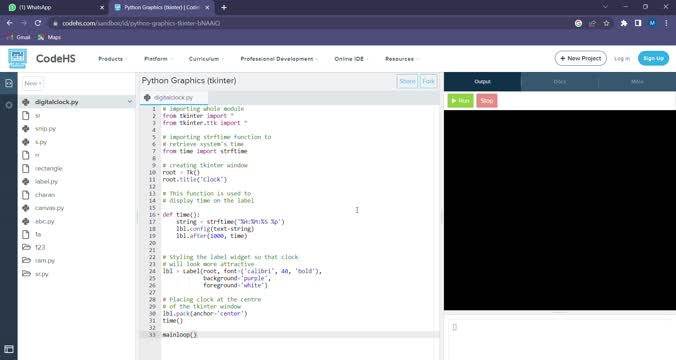Open the Online IDE menu

click(351, 59)
